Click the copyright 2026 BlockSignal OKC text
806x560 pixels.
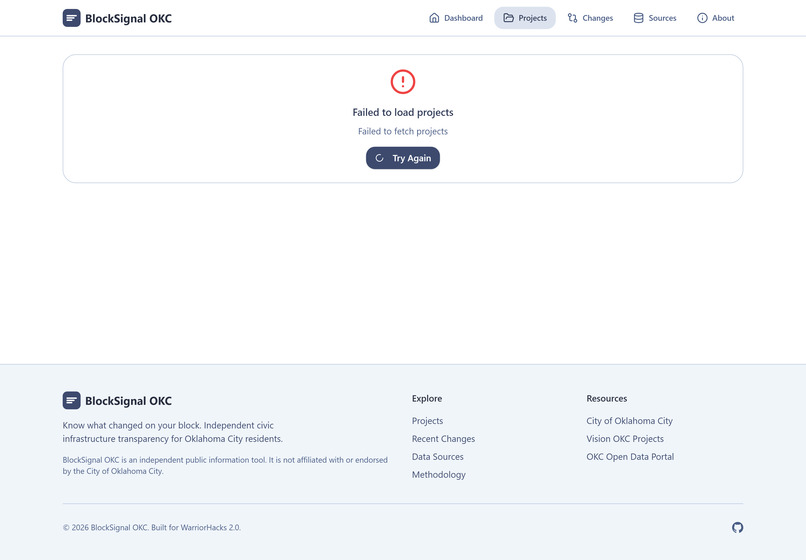(x=152, y=528)
